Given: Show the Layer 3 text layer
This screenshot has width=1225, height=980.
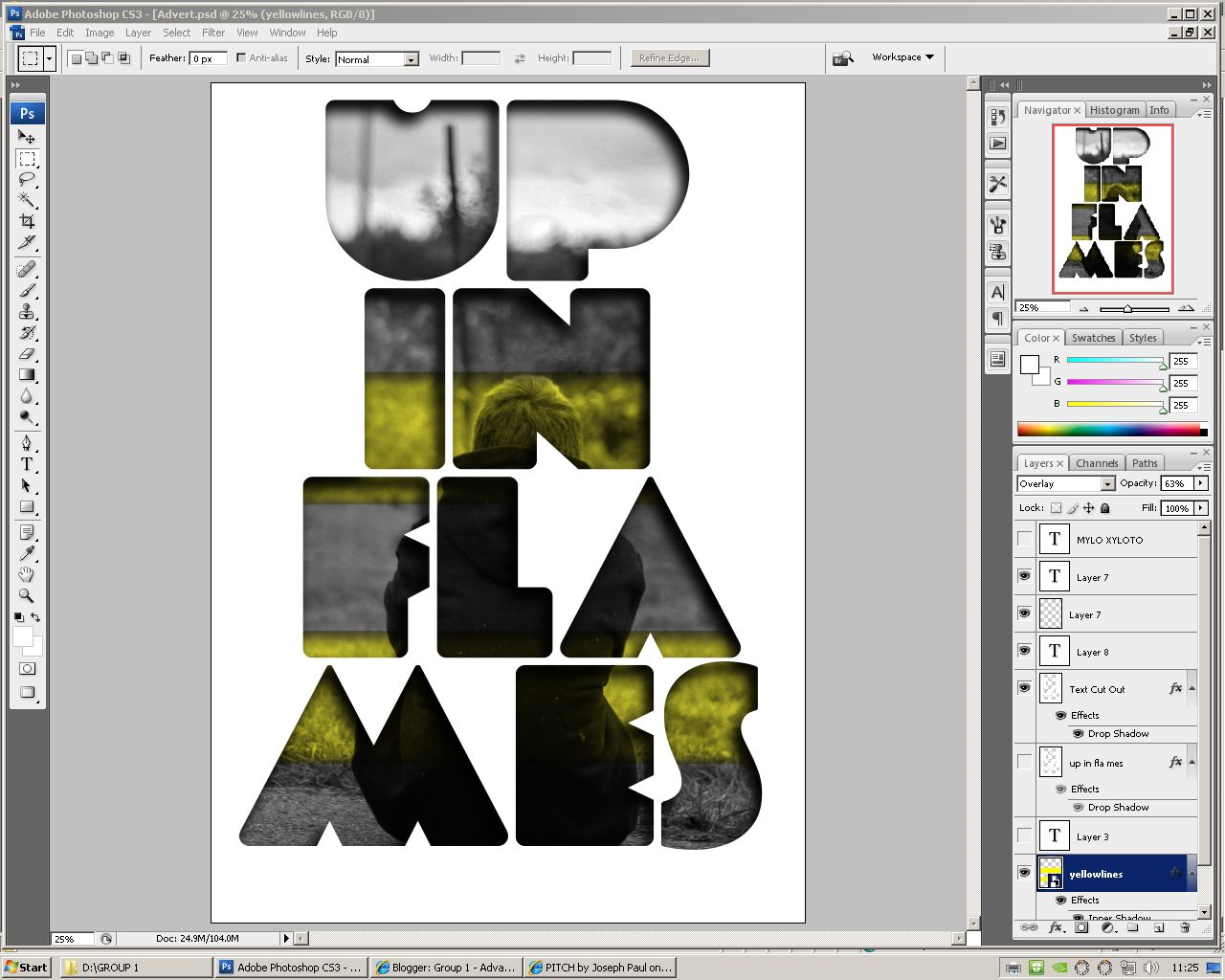Looking at the screenshot, I should [1024, 836].
